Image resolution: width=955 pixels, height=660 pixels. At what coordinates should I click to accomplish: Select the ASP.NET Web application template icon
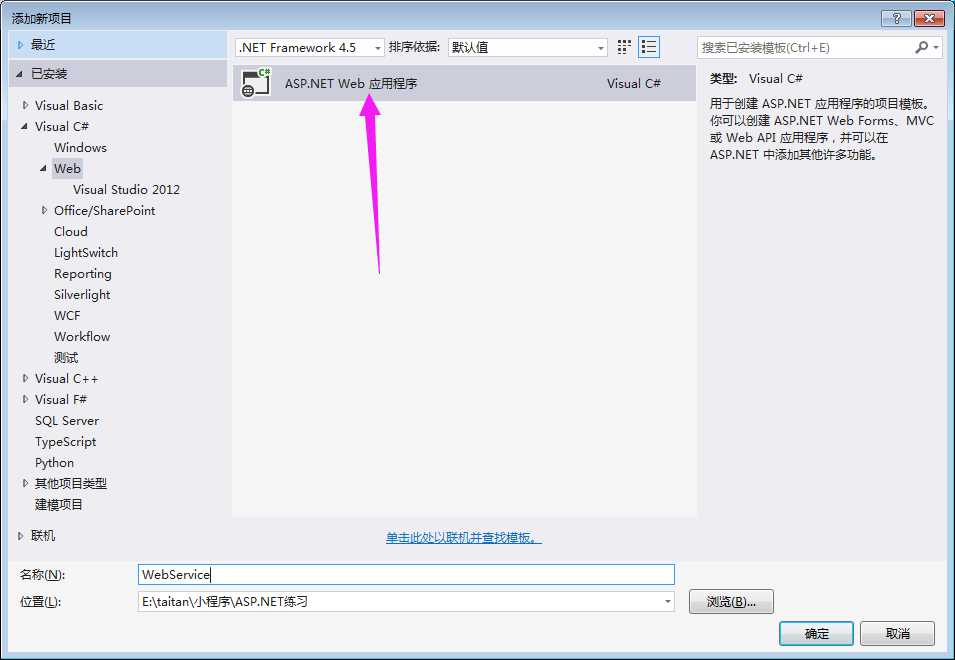point(256,83)
